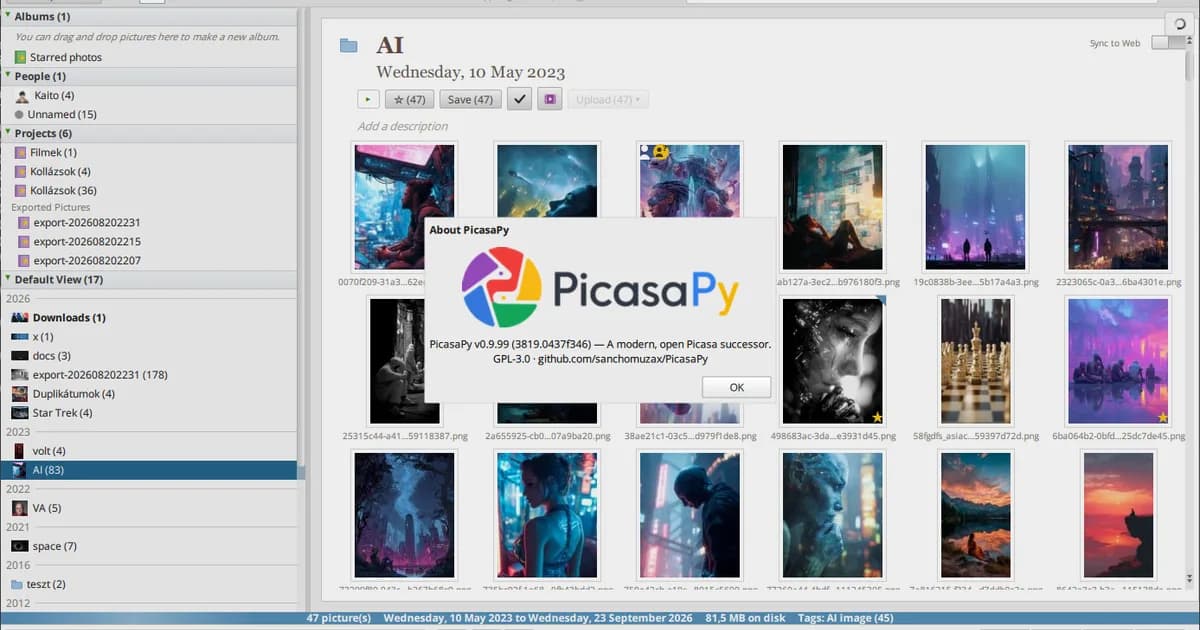Collapse the Default View section
The width and height of the screenshot is (1200, 630).
point(7,278)
